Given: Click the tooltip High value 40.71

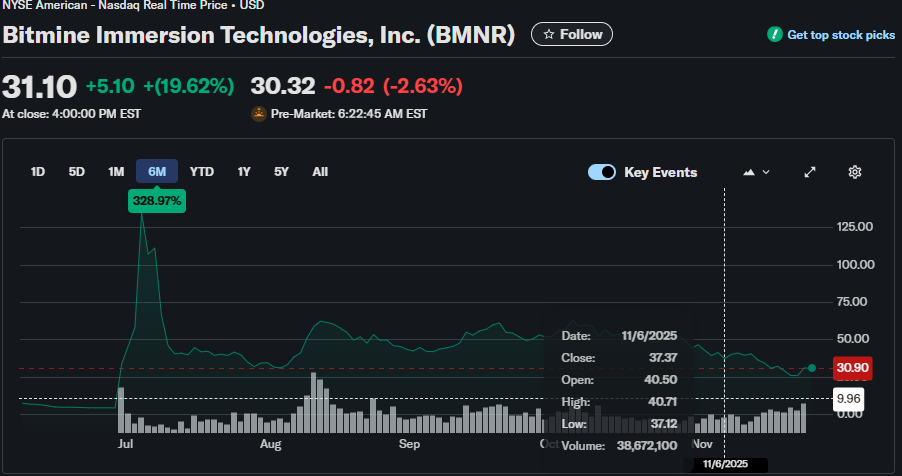Looking at the screenshot, I should (x=662, y=401).
